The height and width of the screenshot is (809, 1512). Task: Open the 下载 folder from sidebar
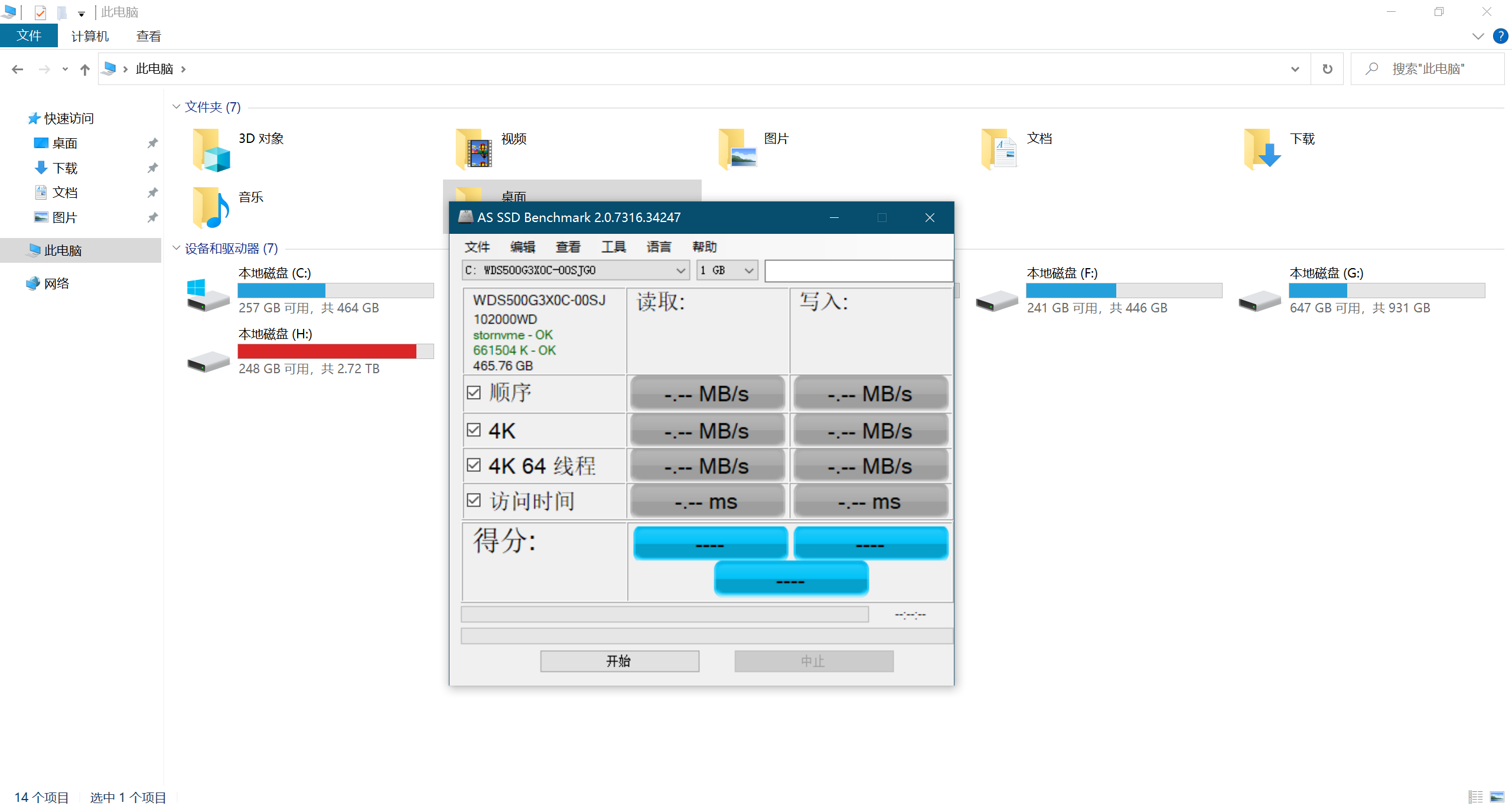[x=65, y=168]
